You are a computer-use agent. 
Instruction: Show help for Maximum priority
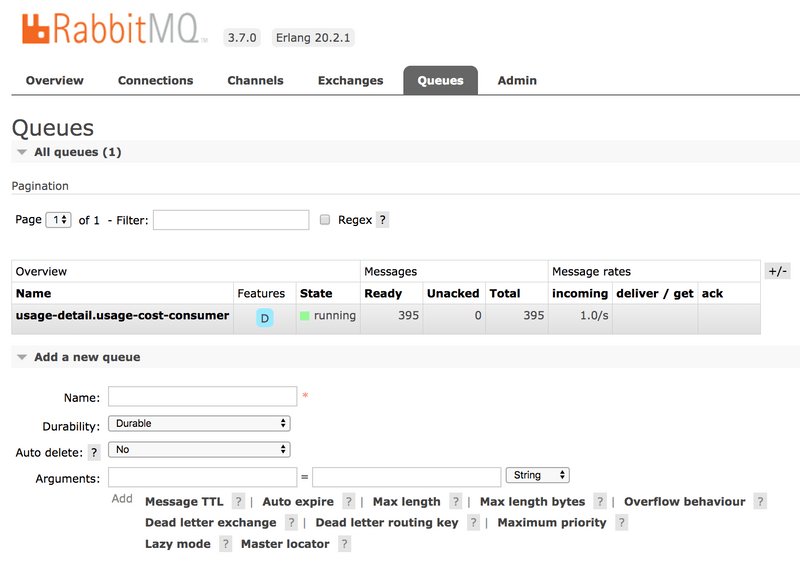[x=621, y=523]
